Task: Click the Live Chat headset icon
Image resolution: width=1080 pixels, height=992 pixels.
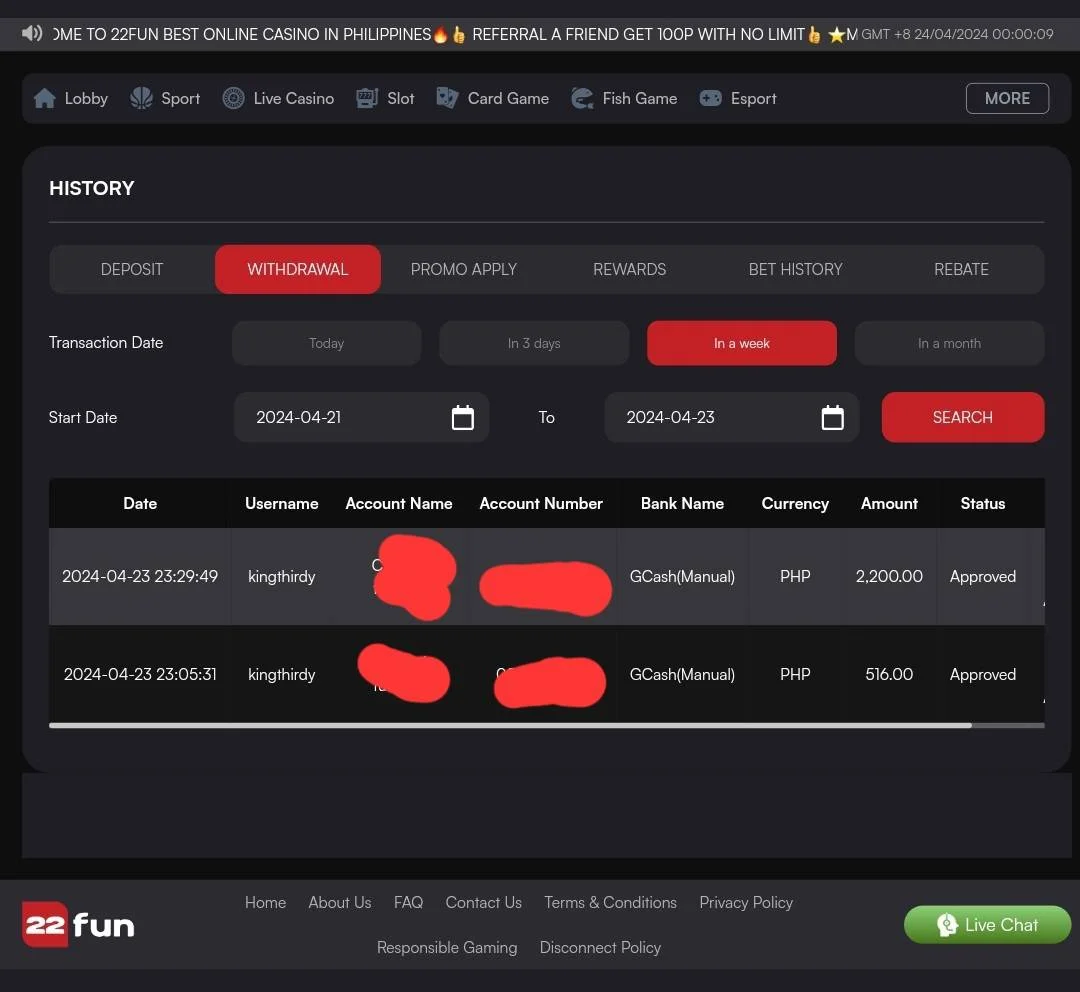Action: click(947, 924)
